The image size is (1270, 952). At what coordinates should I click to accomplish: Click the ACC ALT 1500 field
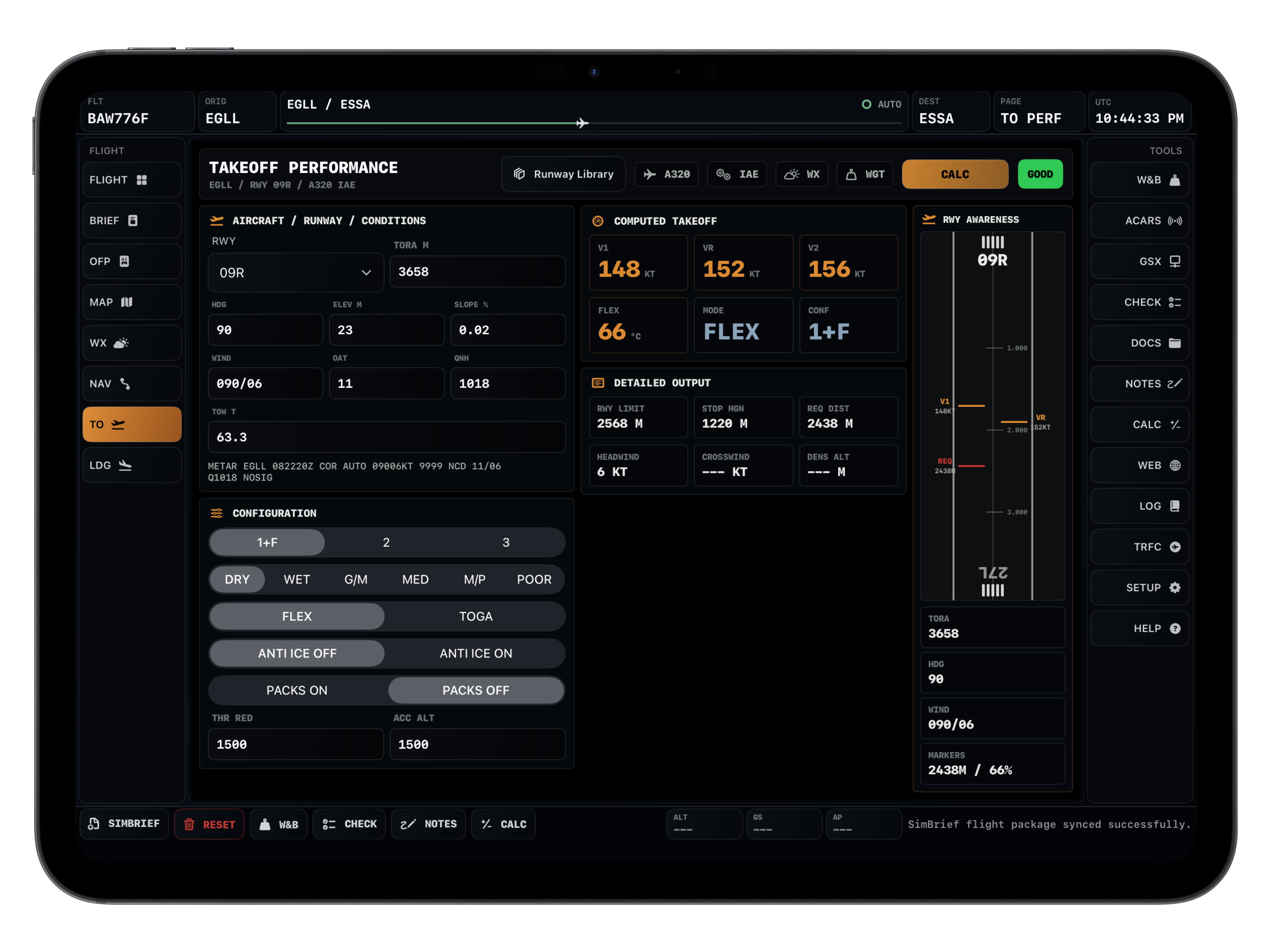pyautogui.click(x=478, y=744)
